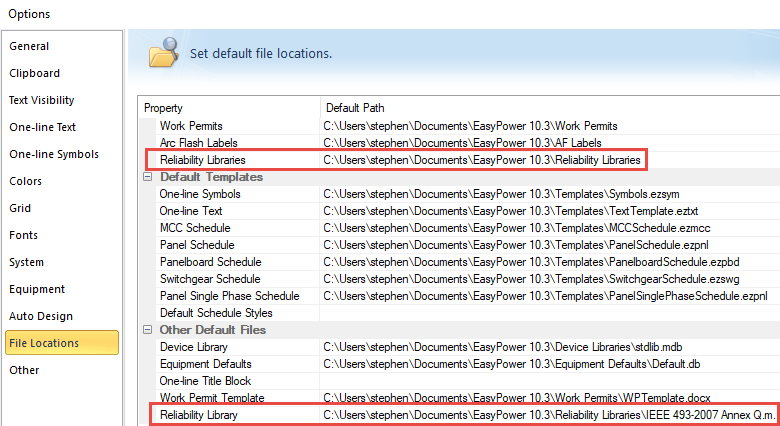
Task: Open the One-line Symbols category
Action: tap(54, 154)
